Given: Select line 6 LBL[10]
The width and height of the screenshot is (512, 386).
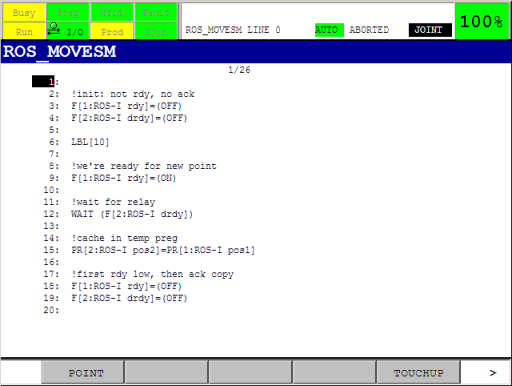Looking at the screenshot, I should pyautogui.click(x=90, y=142).
